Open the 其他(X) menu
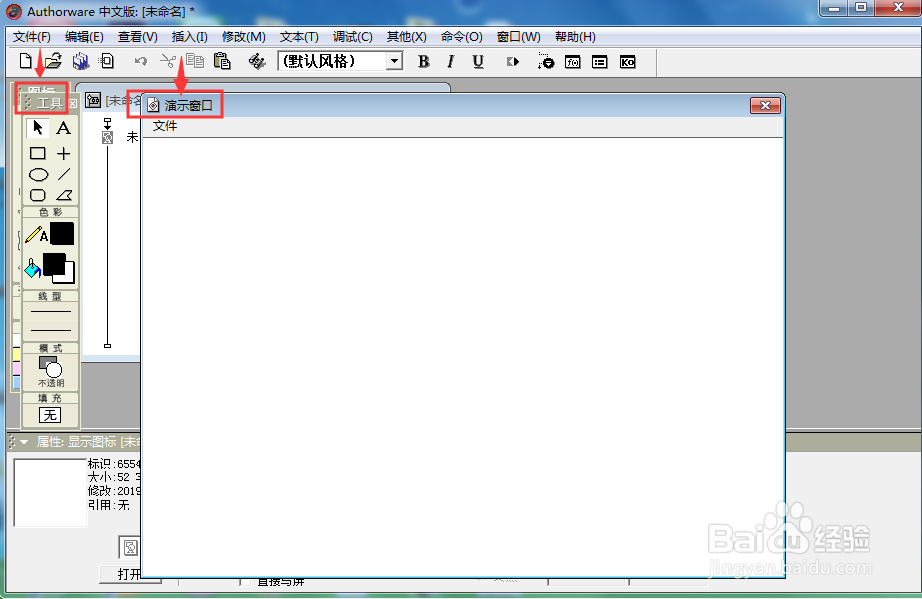This screenshot has height=599, width=922. tap(406, 36)
